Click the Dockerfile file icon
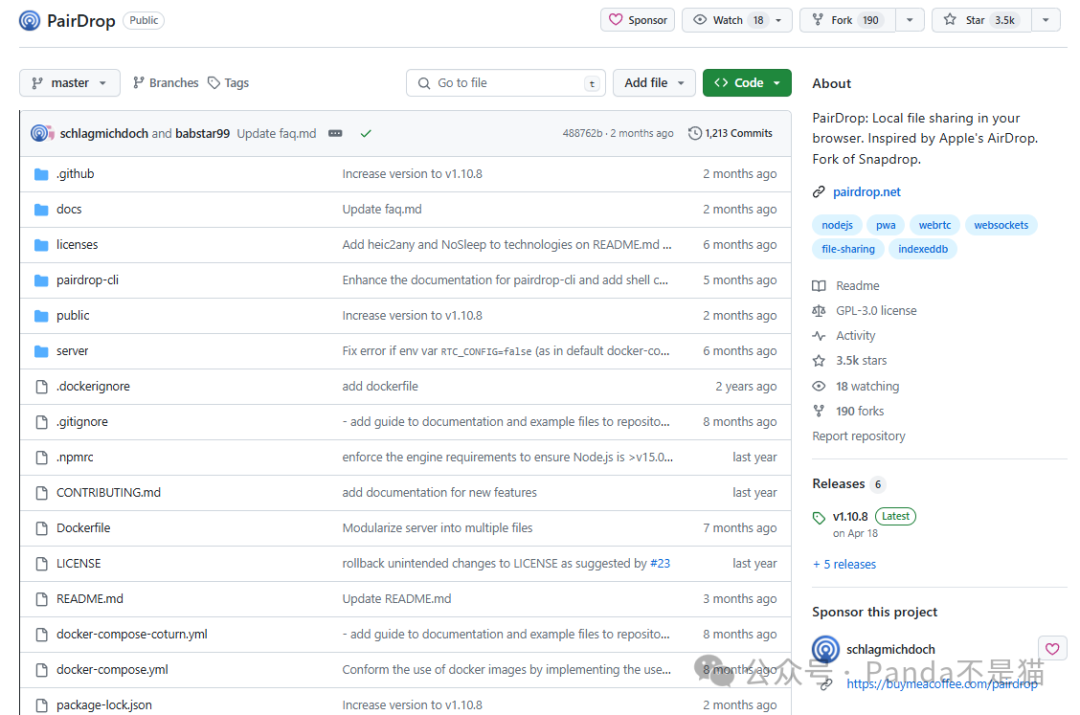 pos(41,528)
